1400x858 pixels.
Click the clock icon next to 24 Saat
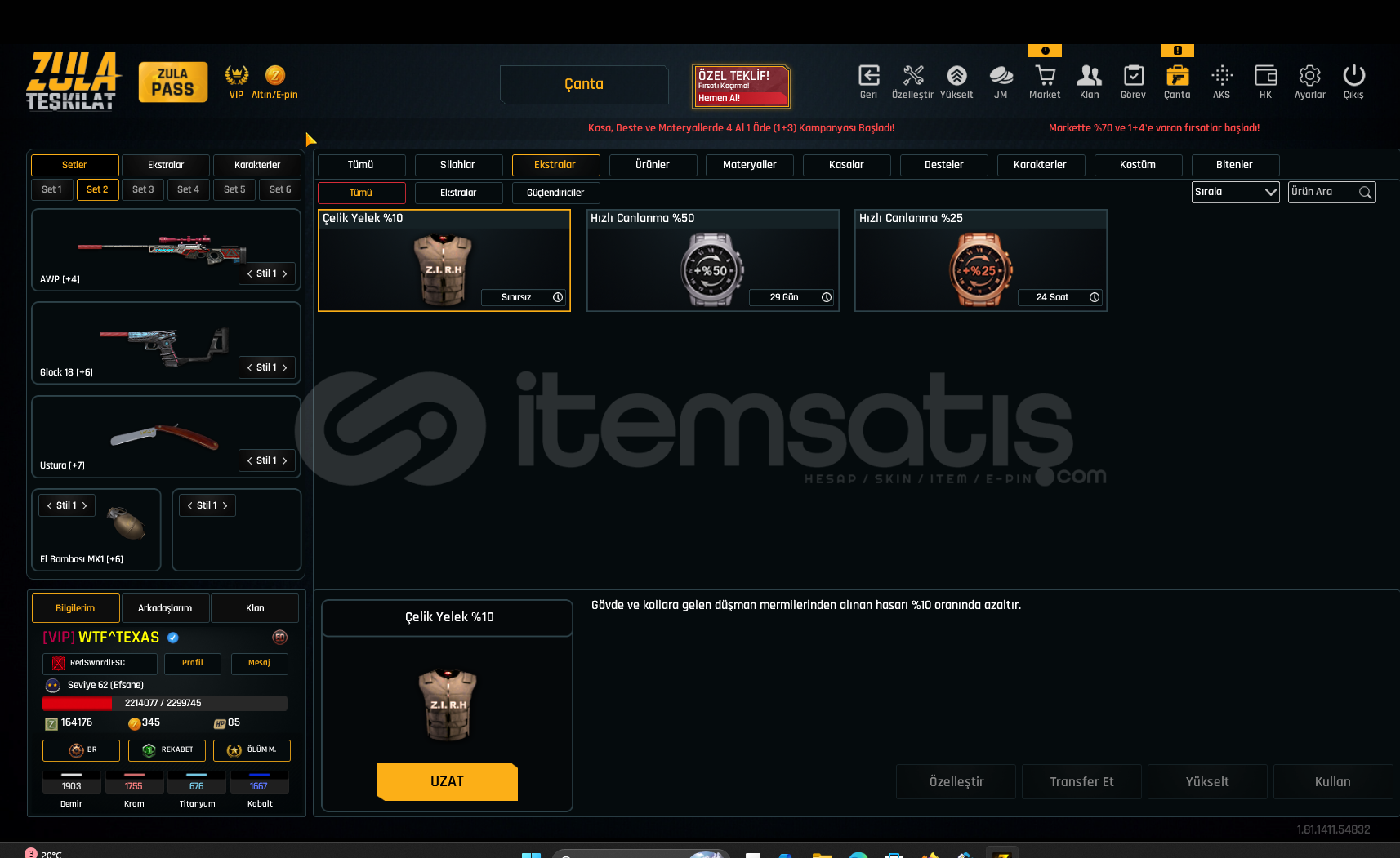(x=1095, y=297)
